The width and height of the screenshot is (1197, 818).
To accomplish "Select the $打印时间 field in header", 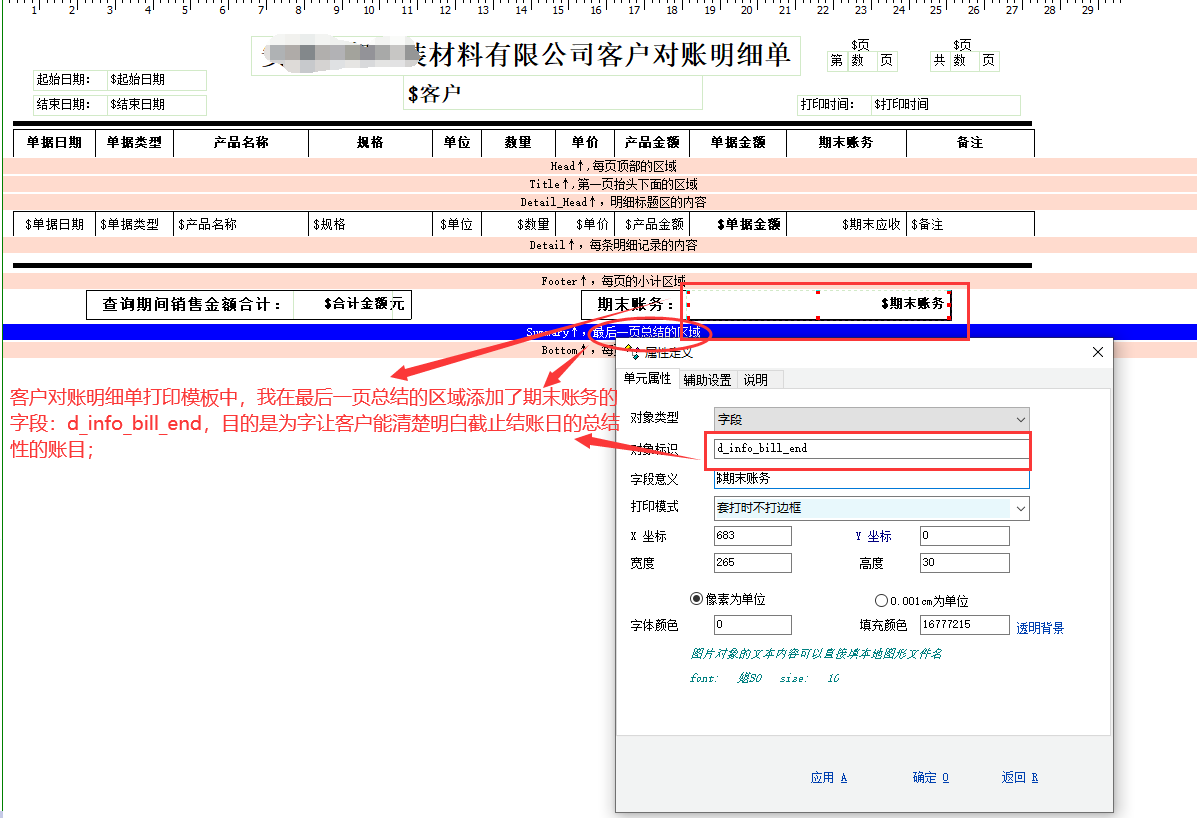I will click(x=945, y=104).
